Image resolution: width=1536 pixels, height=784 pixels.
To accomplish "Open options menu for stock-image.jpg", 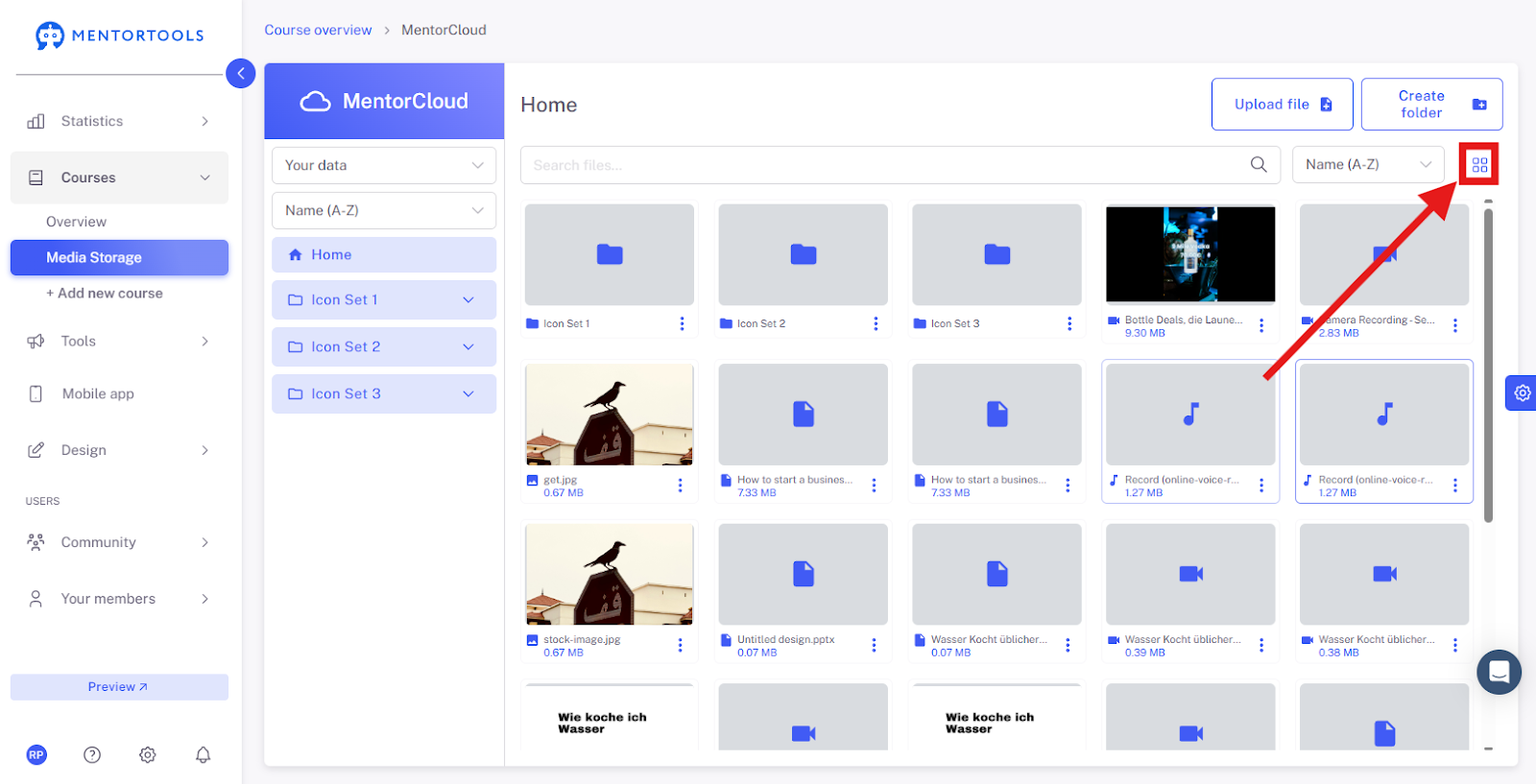I will click(x=681, y=646).
